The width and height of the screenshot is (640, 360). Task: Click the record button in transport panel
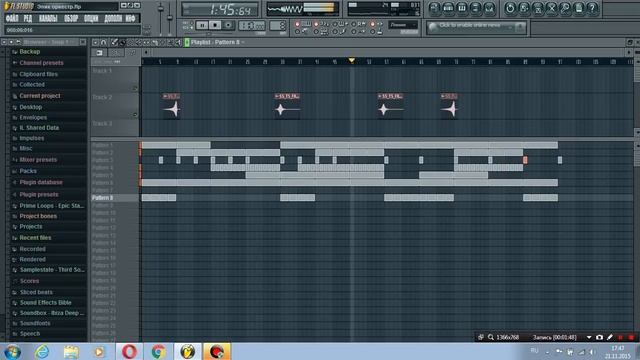(228, 25)
